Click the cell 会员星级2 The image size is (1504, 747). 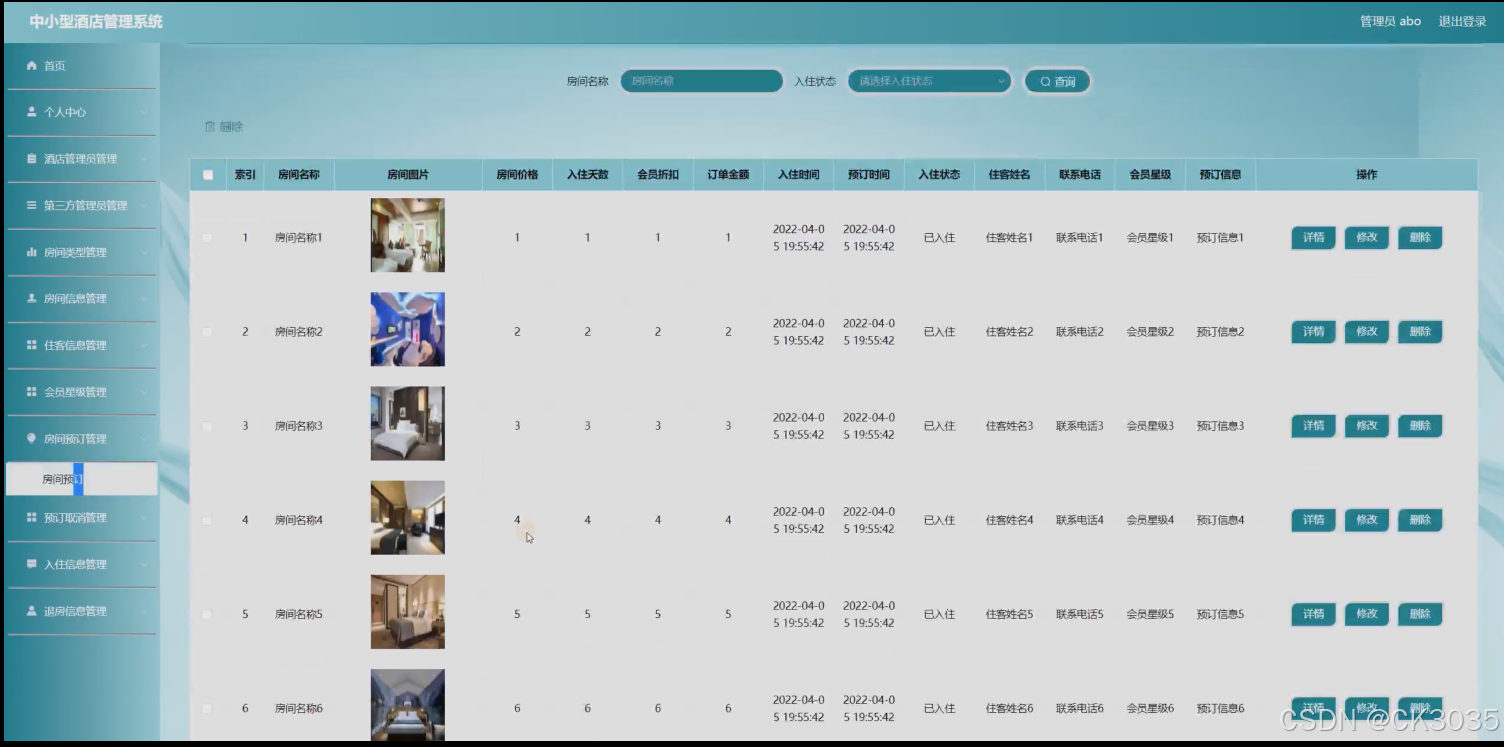(1150, 332)
